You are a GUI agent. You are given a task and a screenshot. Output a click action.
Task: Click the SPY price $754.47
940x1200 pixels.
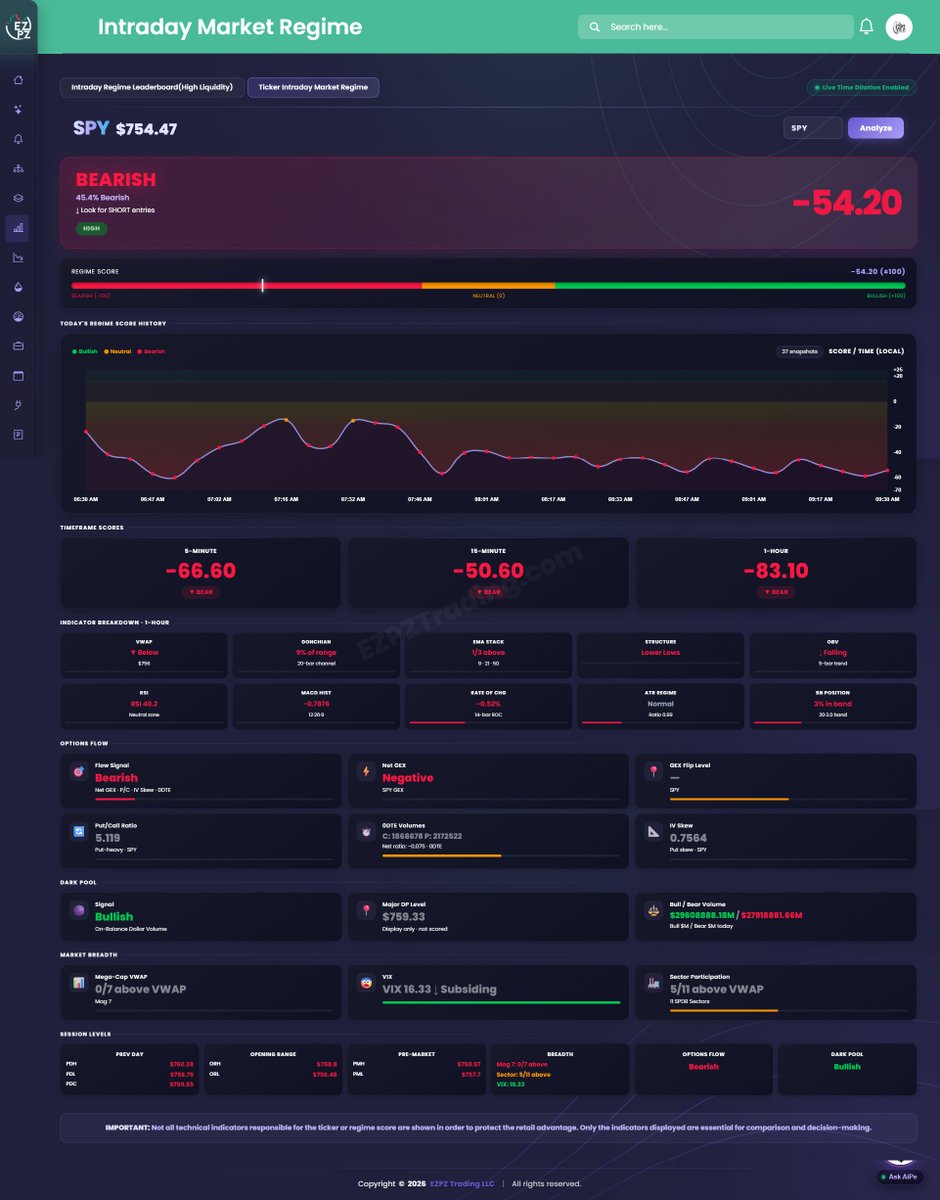[146, 129]
